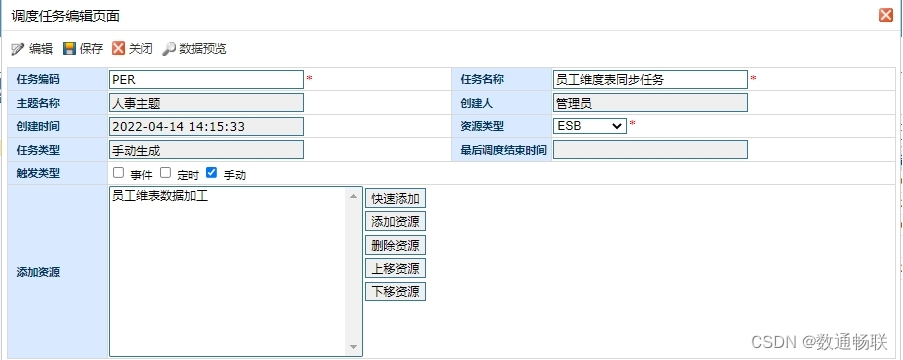
Task: Click the pencil Edit icon in toolbar
Action: pos(18,49)
